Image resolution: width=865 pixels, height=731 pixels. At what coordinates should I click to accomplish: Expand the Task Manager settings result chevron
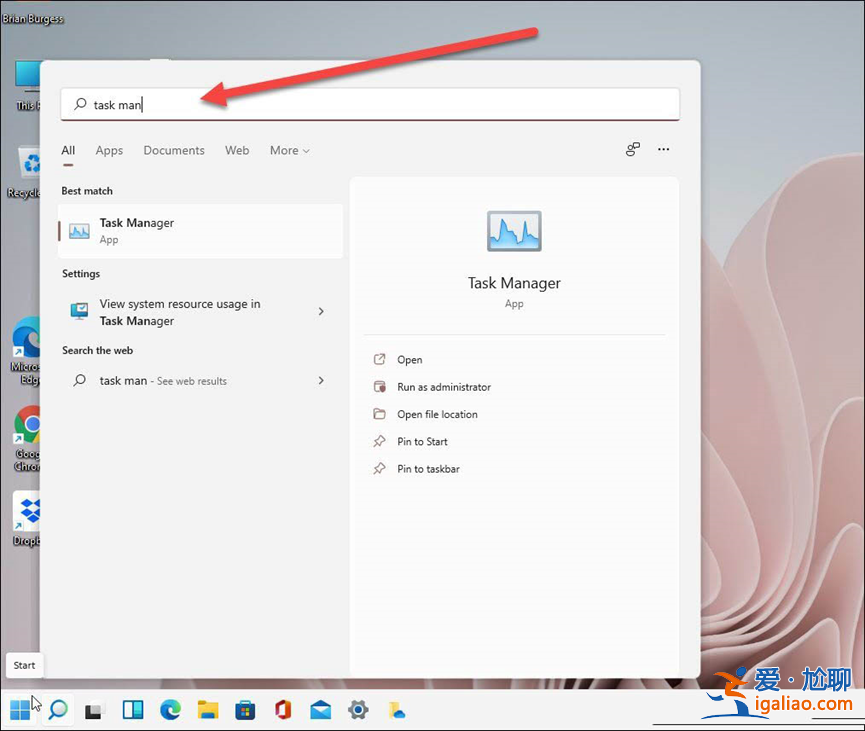click(321, 311)
